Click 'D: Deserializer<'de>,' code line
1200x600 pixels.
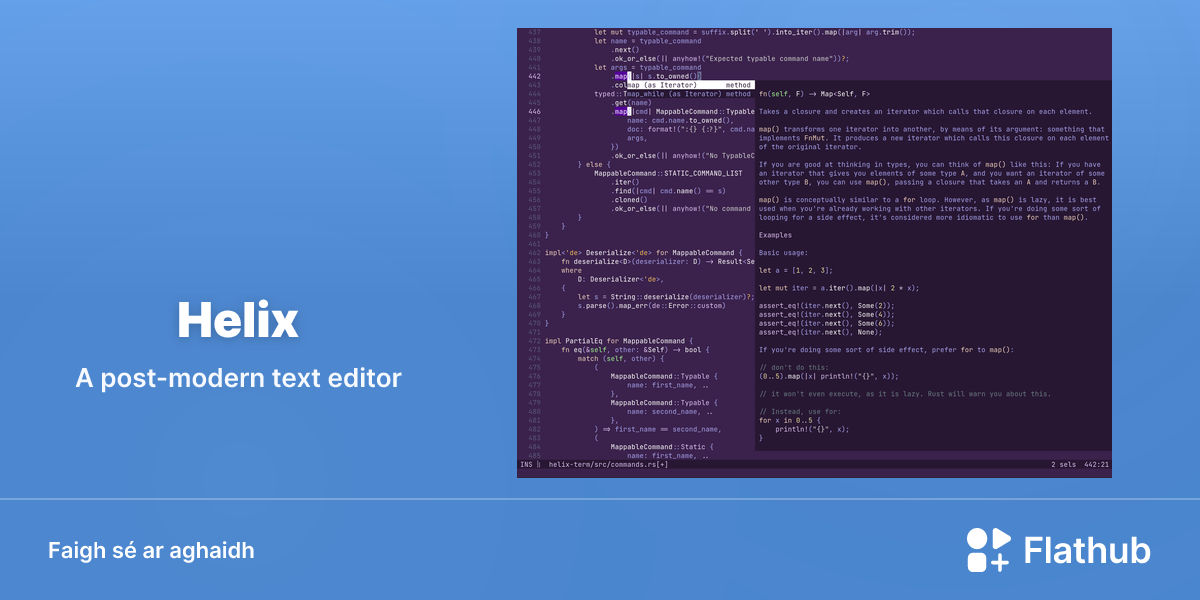(619, 279)
